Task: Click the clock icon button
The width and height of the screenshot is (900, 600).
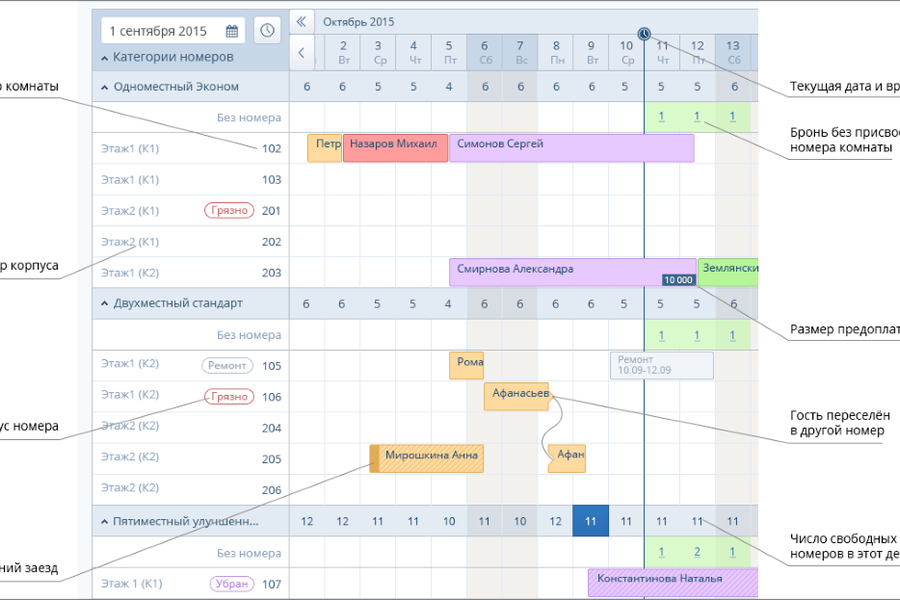Action: [x=267, y=31]
